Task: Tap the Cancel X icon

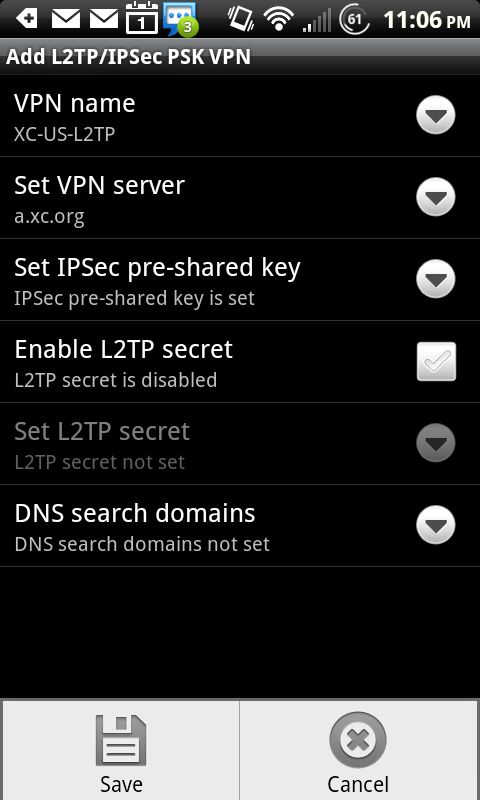Action: click(358, 740)
